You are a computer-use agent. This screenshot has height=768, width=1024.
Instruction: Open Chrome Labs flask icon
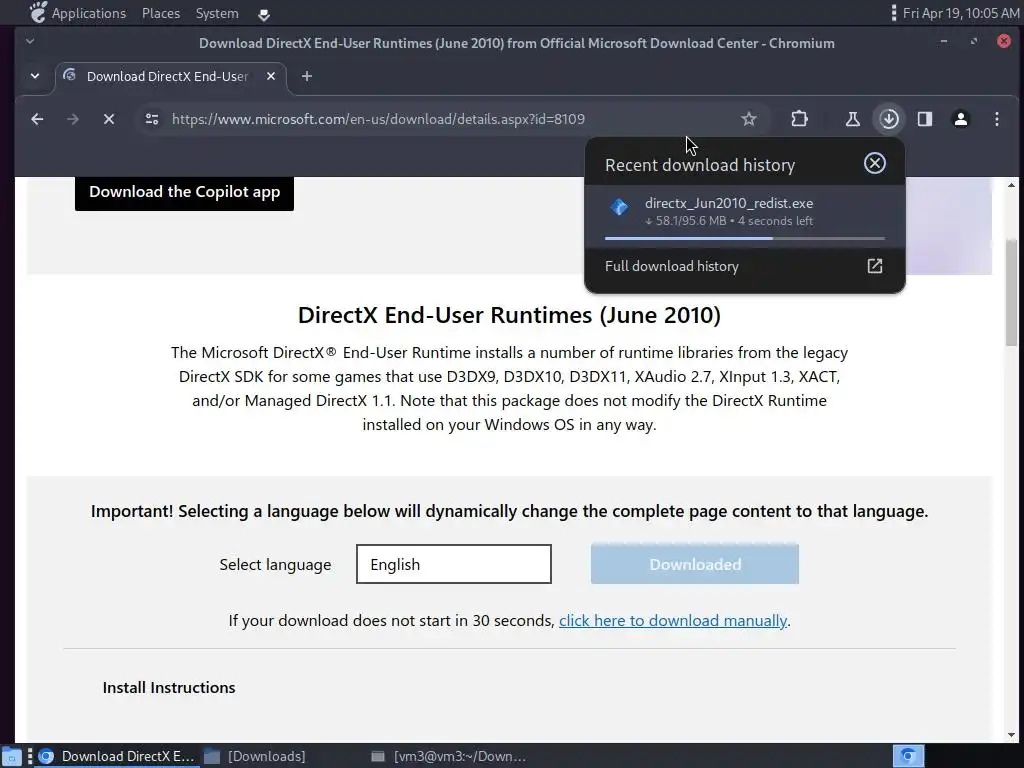(852, 119)
